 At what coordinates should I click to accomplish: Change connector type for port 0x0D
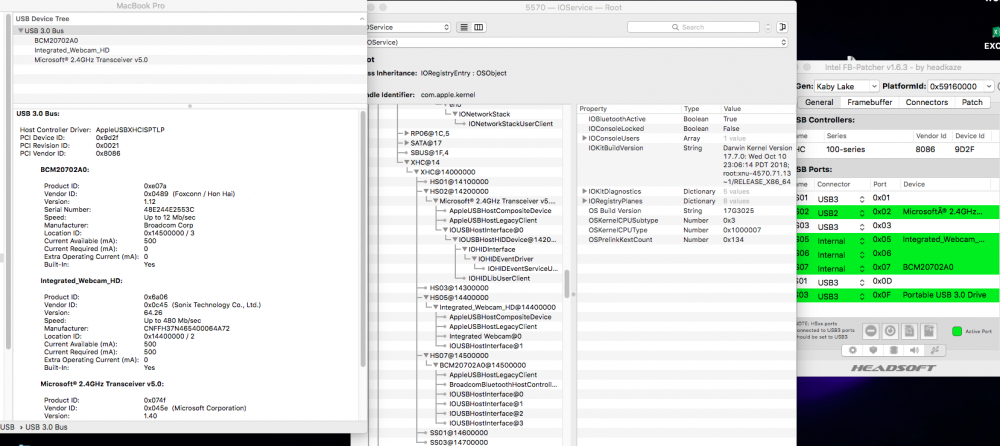pos(841,282)
